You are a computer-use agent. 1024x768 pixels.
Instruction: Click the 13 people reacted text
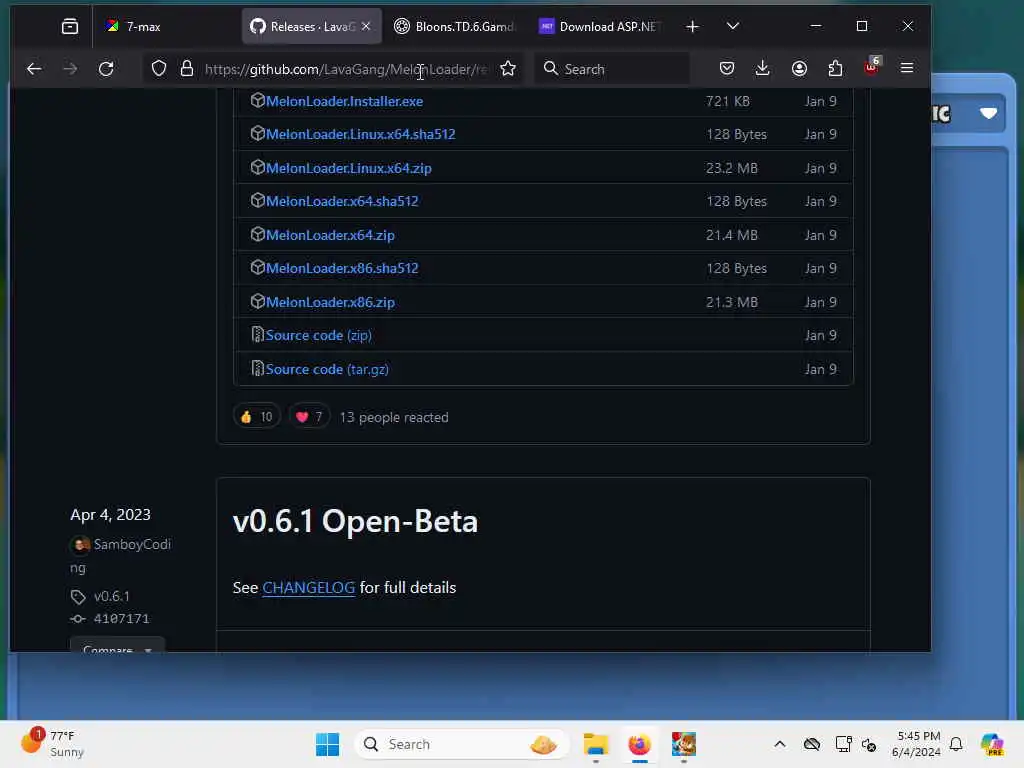point(394,417)
